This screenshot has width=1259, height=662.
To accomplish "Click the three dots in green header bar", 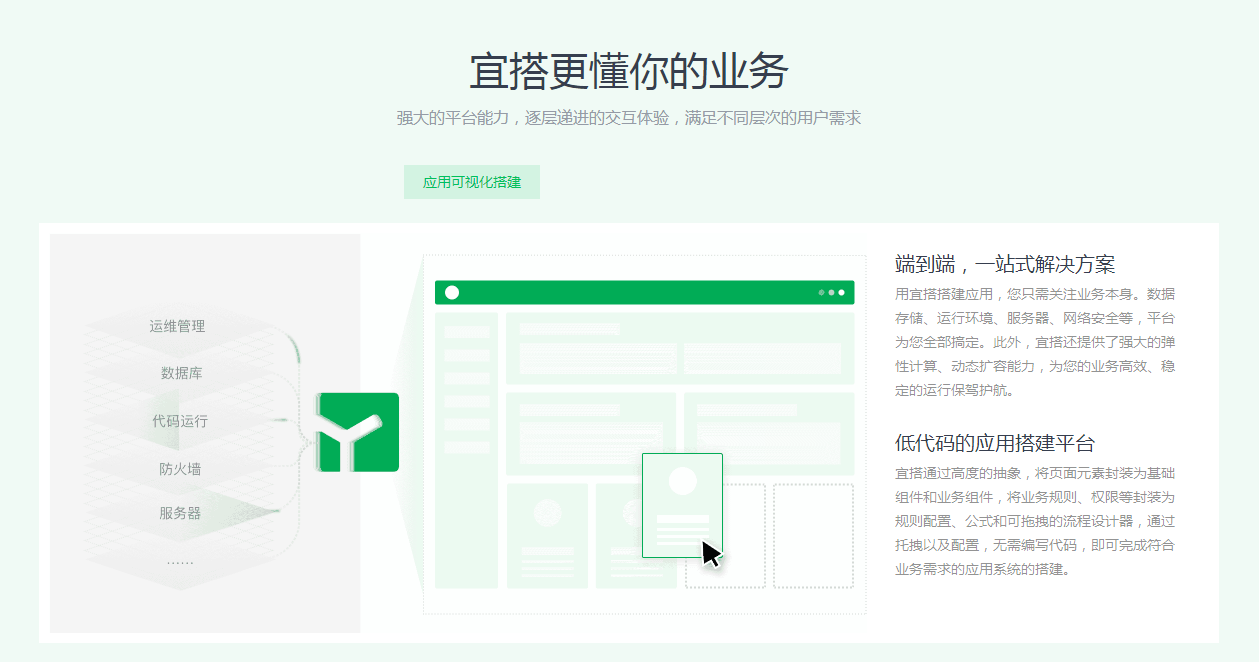I will (832, 292).
